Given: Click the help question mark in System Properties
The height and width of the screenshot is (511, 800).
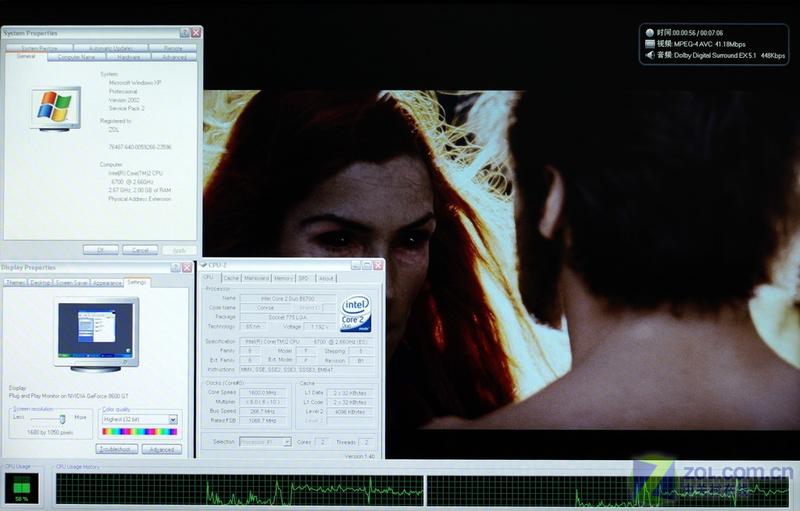Looking at the screenshot, I should [x=185, y=33].
